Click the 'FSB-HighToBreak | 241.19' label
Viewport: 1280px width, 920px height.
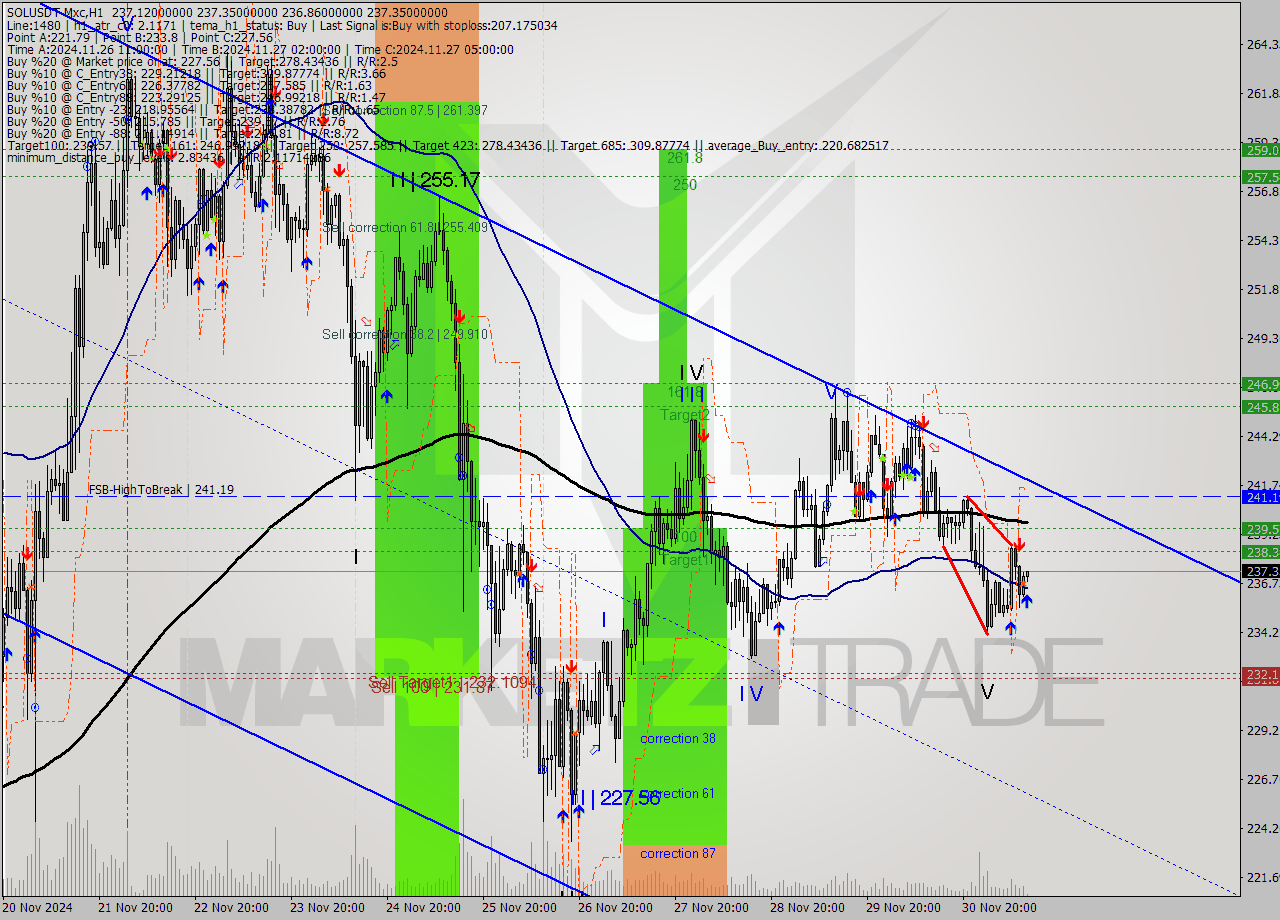pyautogui.click(x=161, y=490)
